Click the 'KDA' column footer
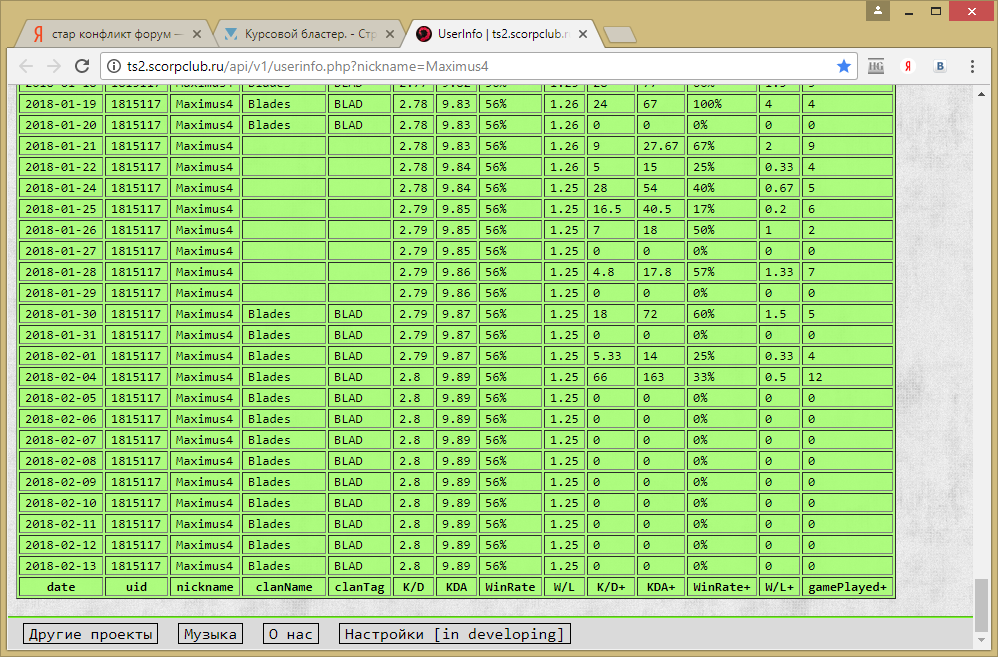 coord(456,587)
